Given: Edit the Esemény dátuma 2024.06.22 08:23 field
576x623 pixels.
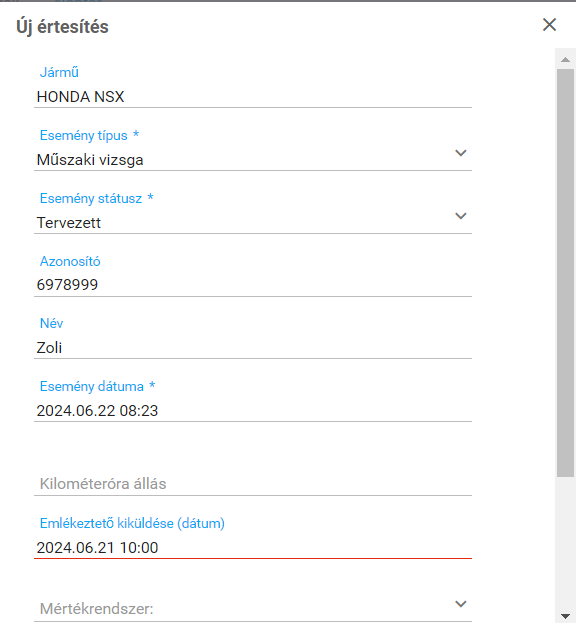Looking at the screenshot, I should pos(253,411).
